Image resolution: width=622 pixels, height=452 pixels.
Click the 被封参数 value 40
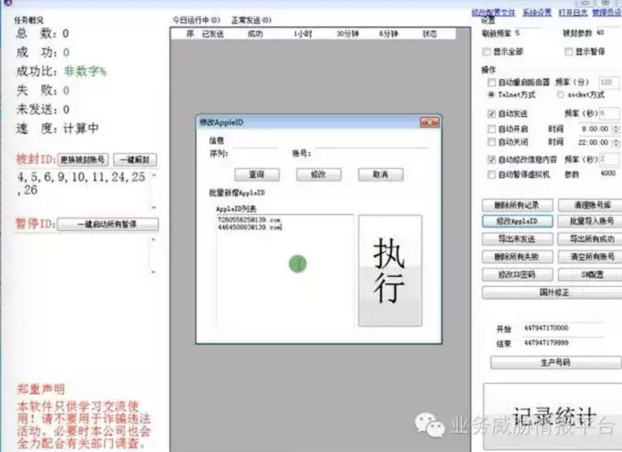click(x=600, y=33)
